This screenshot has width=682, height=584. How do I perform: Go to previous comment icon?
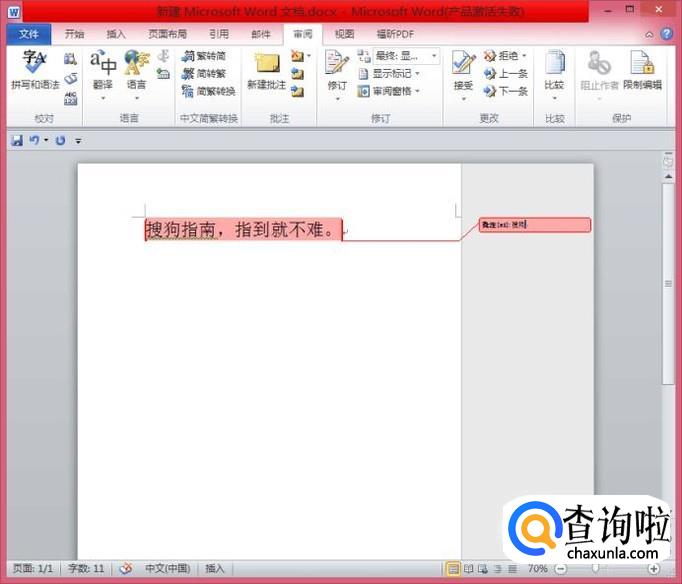pyautogui.click(x=298, y=74)
